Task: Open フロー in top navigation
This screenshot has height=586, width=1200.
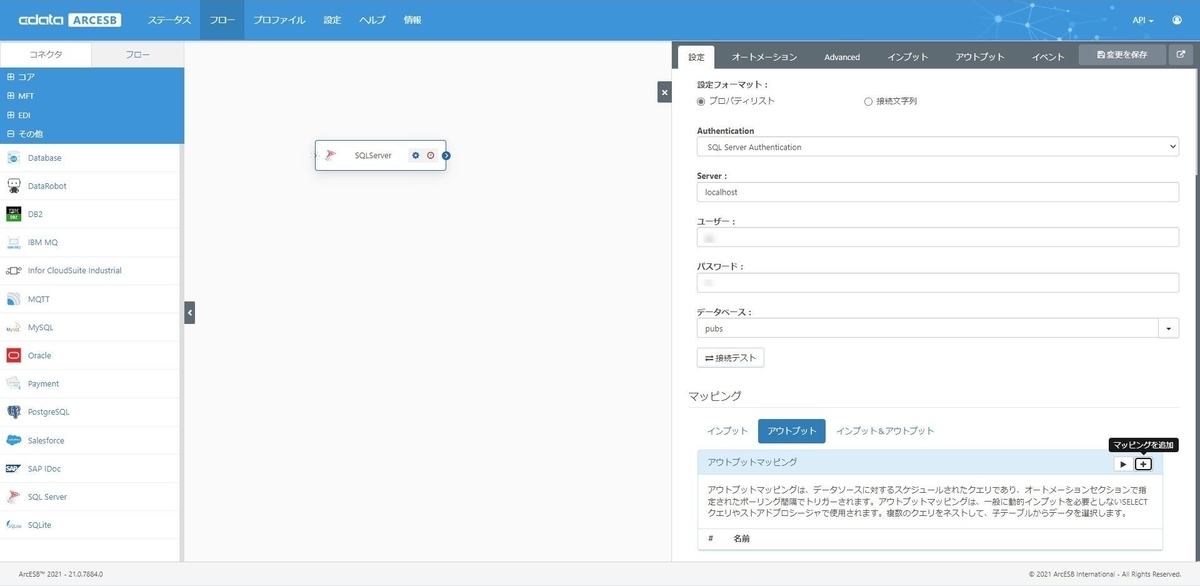Action: (222, 20)
